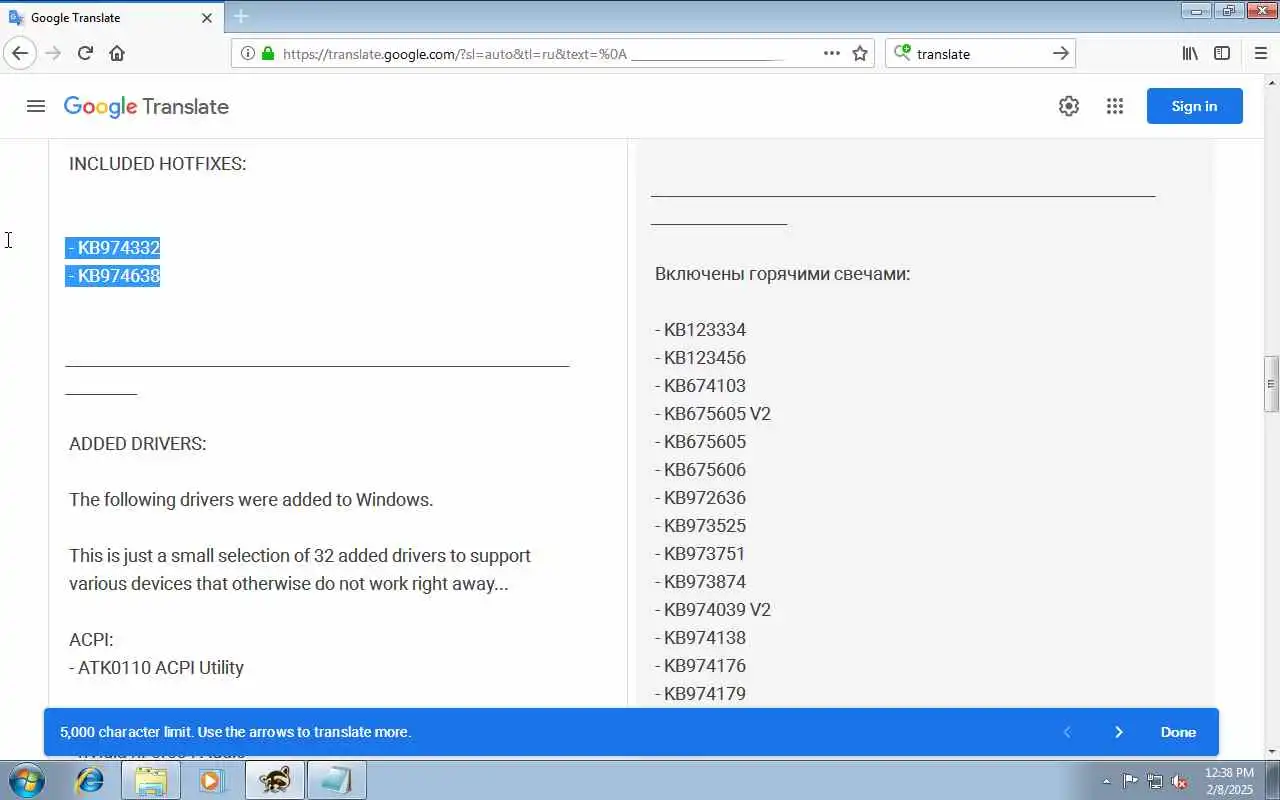1280x800 pixels.
Task: Open Google Translate main menu hamburger
Action: point(36,106)
